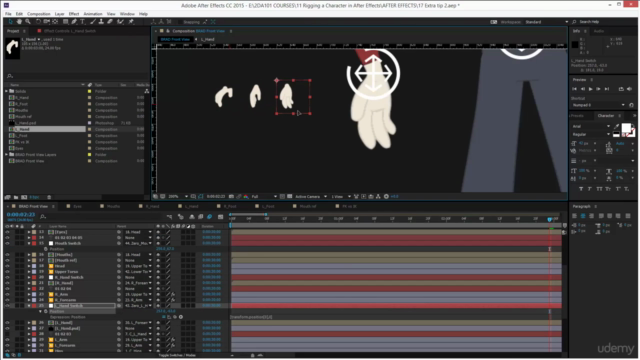Open the viewer magnification 200% dropdown
The image size is (640, 360).
coord(178,197)
